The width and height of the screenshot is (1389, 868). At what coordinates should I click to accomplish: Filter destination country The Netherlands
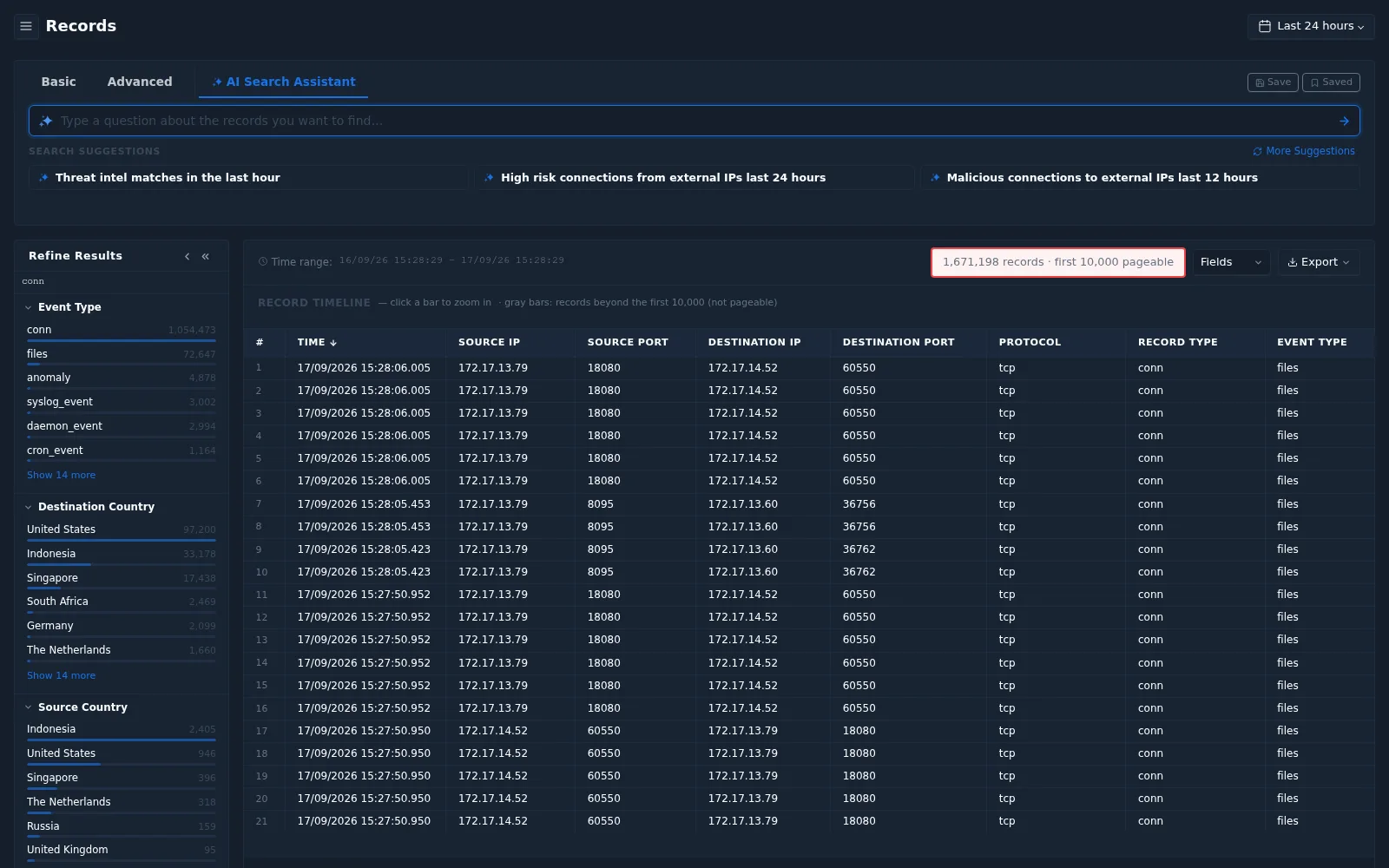(121, 651)
